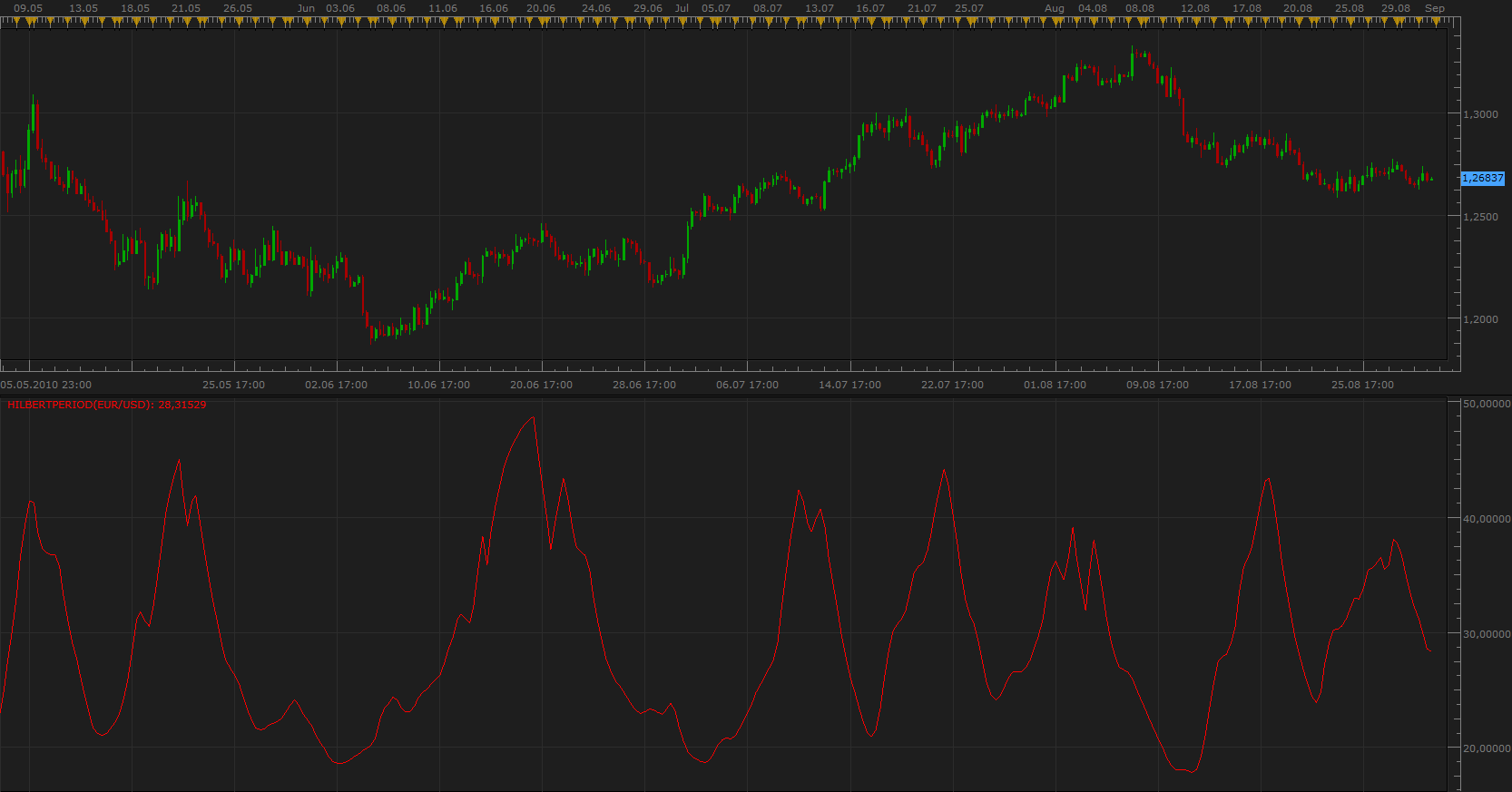1512x792 pixels.
Task: Select the 09.05 date on top axis
Action: point(28,8)
